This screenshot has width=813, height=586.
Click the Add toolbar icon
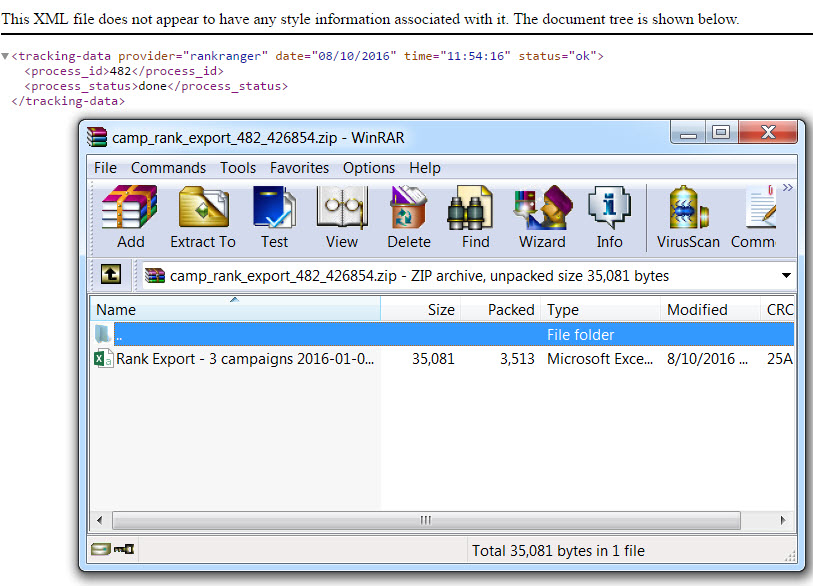[x=130, y=217]
